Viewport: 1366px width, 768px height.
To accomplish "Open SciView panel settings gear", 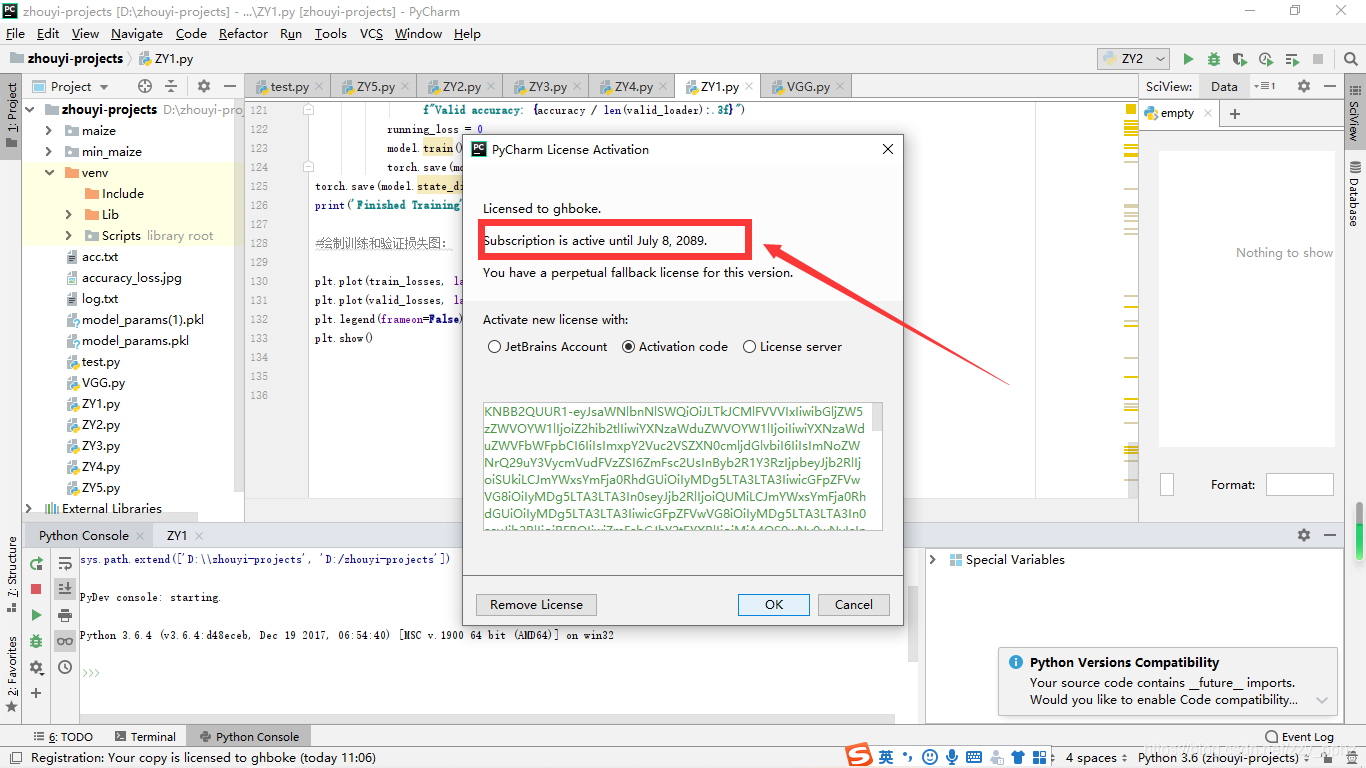I will tap(1304, 86).
